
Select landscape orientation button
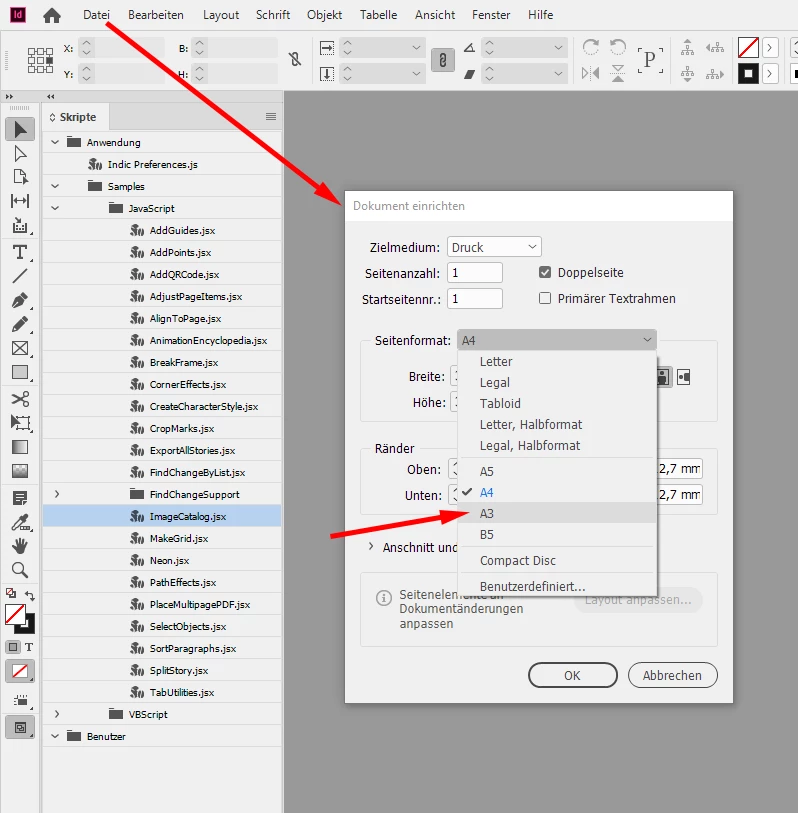[x=684, y=377]
